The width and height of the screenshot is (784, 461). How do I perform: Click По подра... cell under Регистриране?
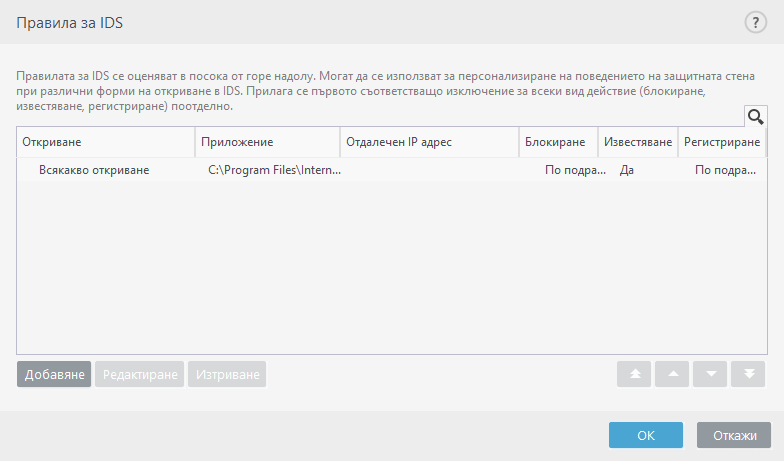click(725, 170)
